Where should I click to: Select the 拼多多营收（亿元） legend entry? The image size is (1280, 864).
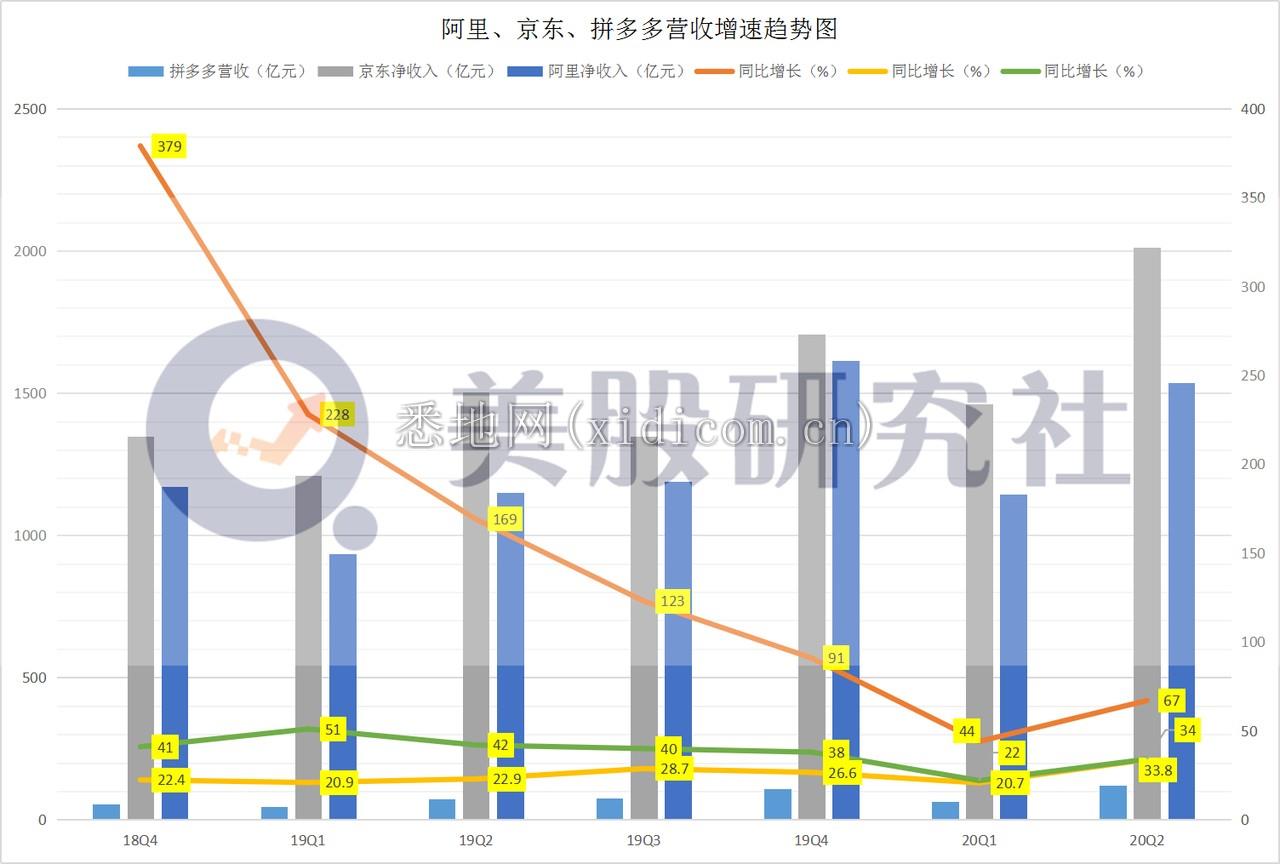[219, 71]
